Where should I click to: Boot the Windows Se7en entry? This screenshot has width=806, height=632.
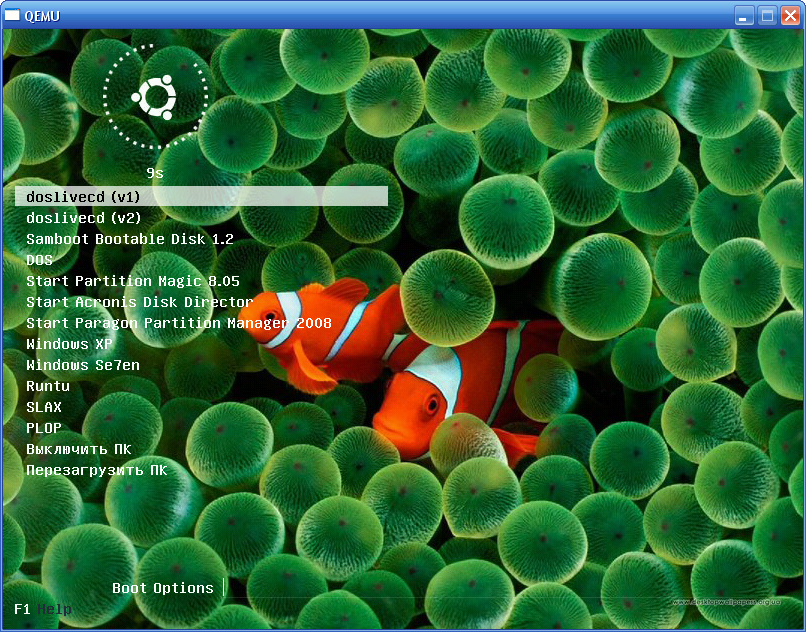(83, 365)
